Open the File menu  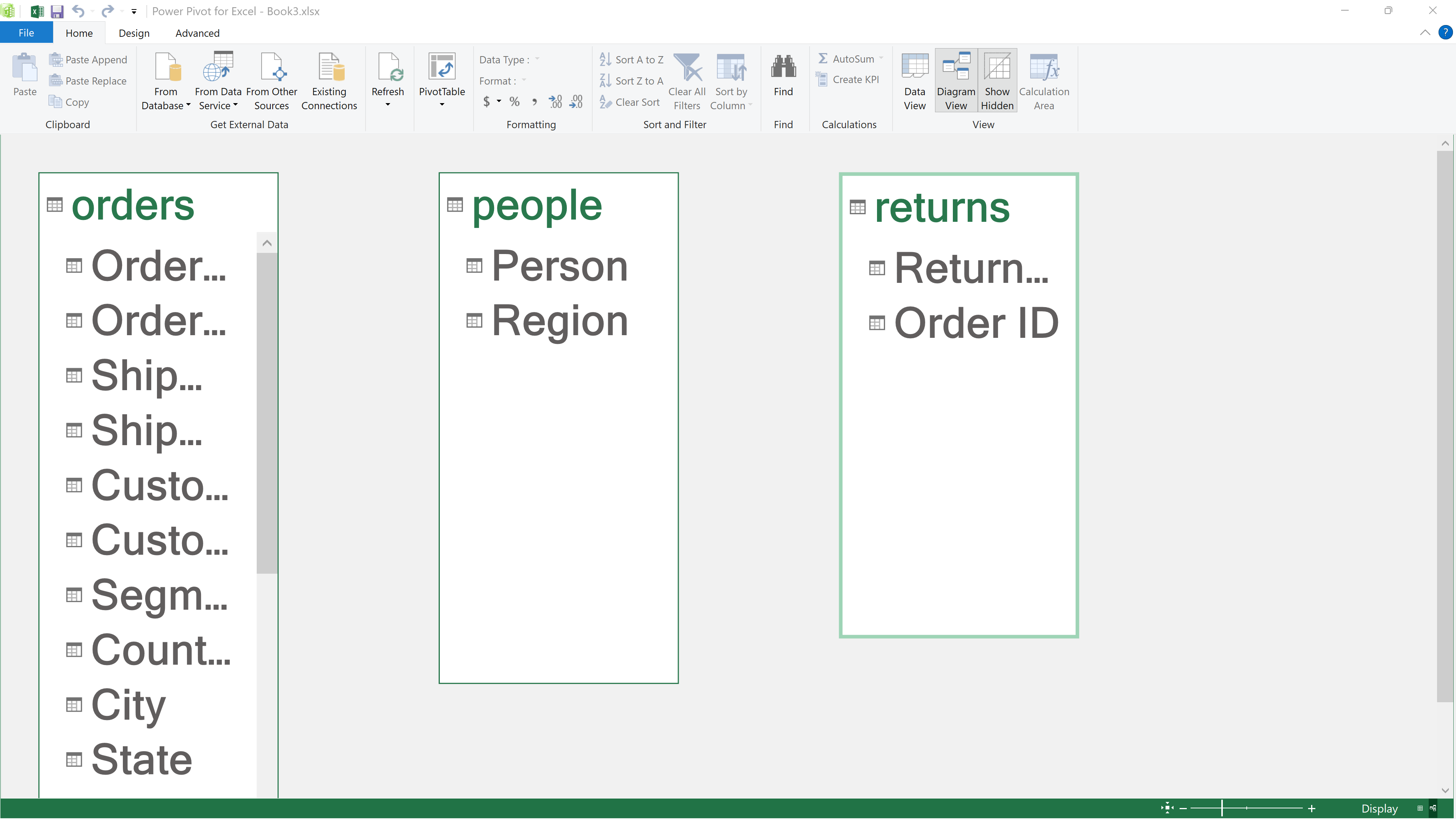[x=26, y=33]
